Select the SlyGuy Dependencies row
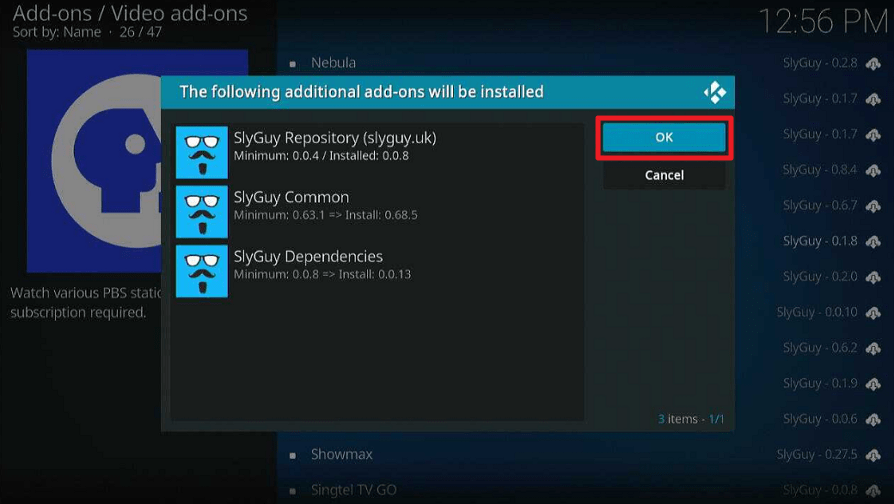Screen dimensions: 894x504 [x=379, y=271]
